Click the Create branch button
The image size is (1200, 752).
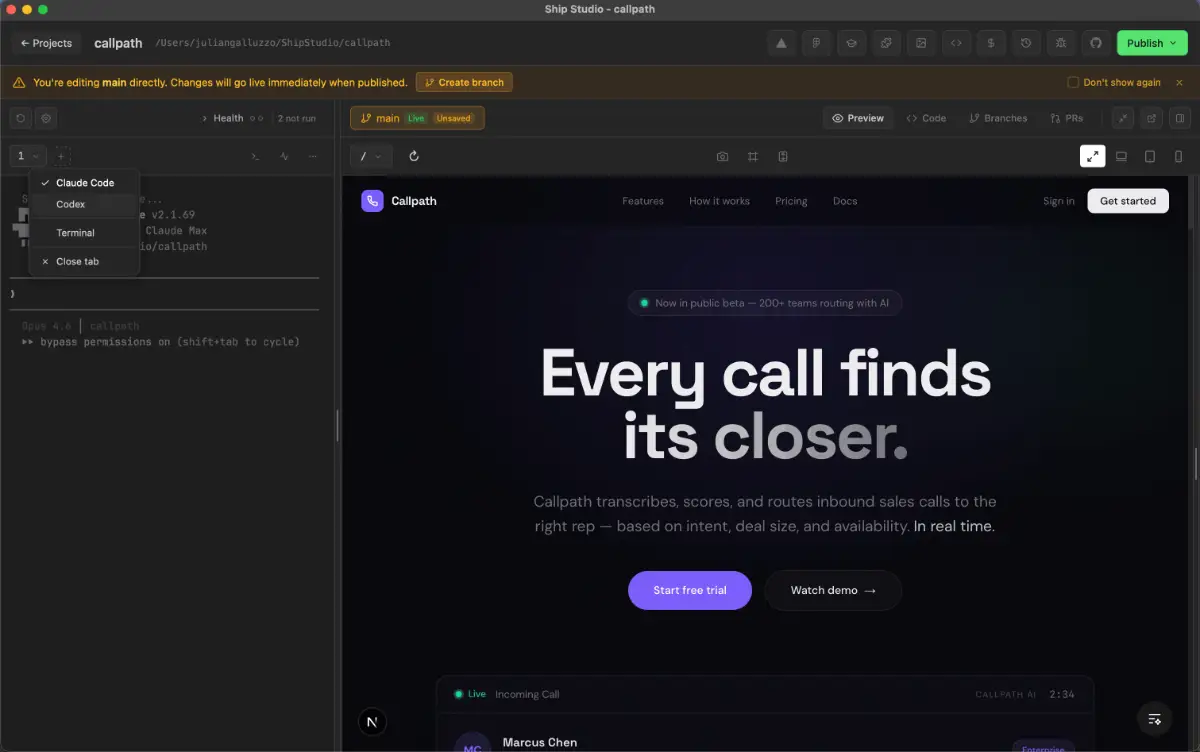click(464, 82)
